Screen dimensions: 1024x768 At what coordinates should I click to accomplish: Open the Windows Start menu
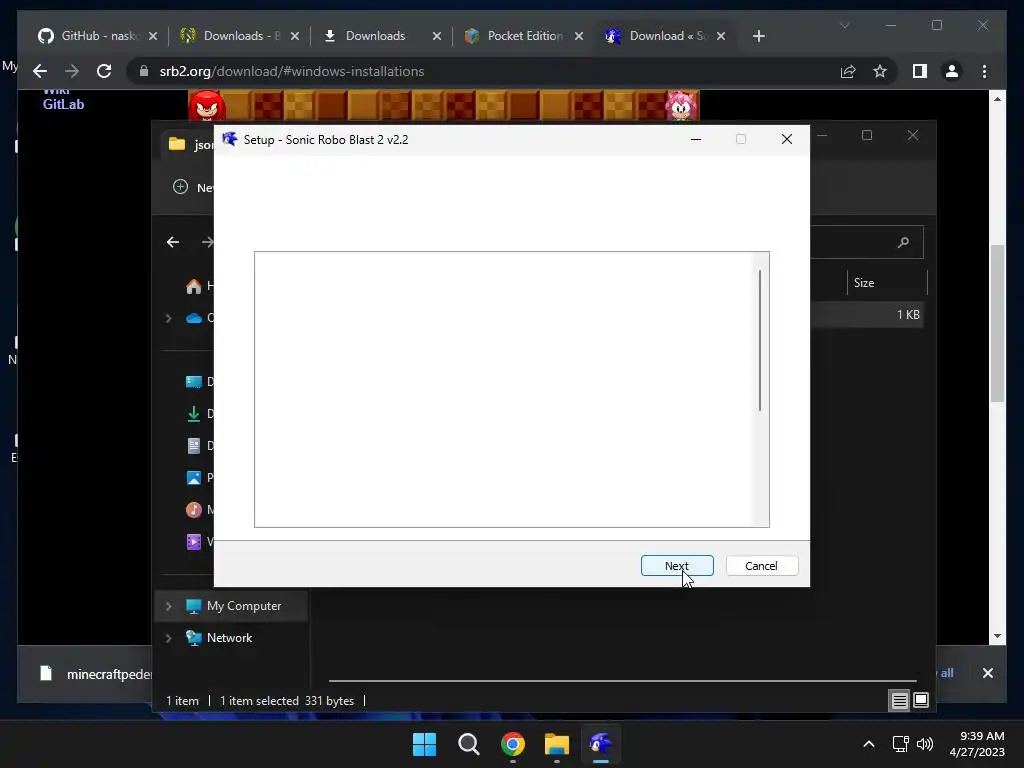[424, 744]
